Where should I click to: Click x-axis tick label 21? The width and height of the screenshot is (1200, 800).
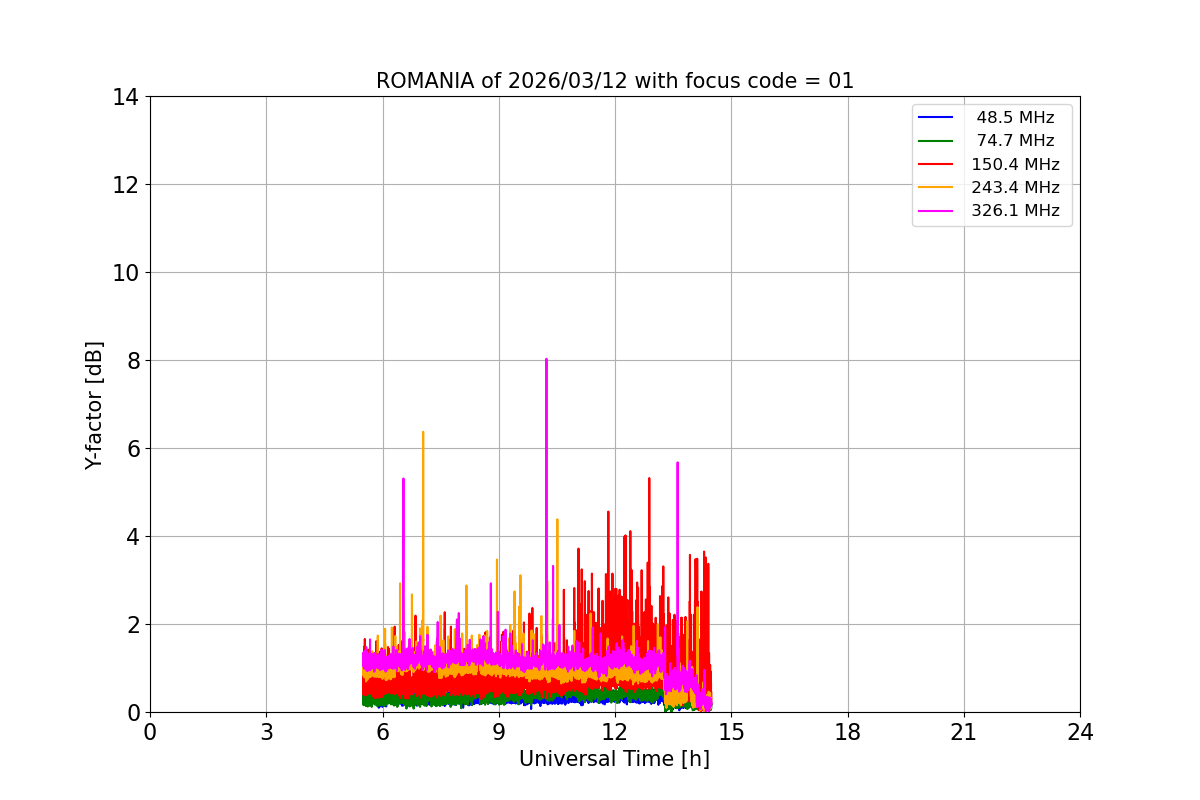[964, 732]
